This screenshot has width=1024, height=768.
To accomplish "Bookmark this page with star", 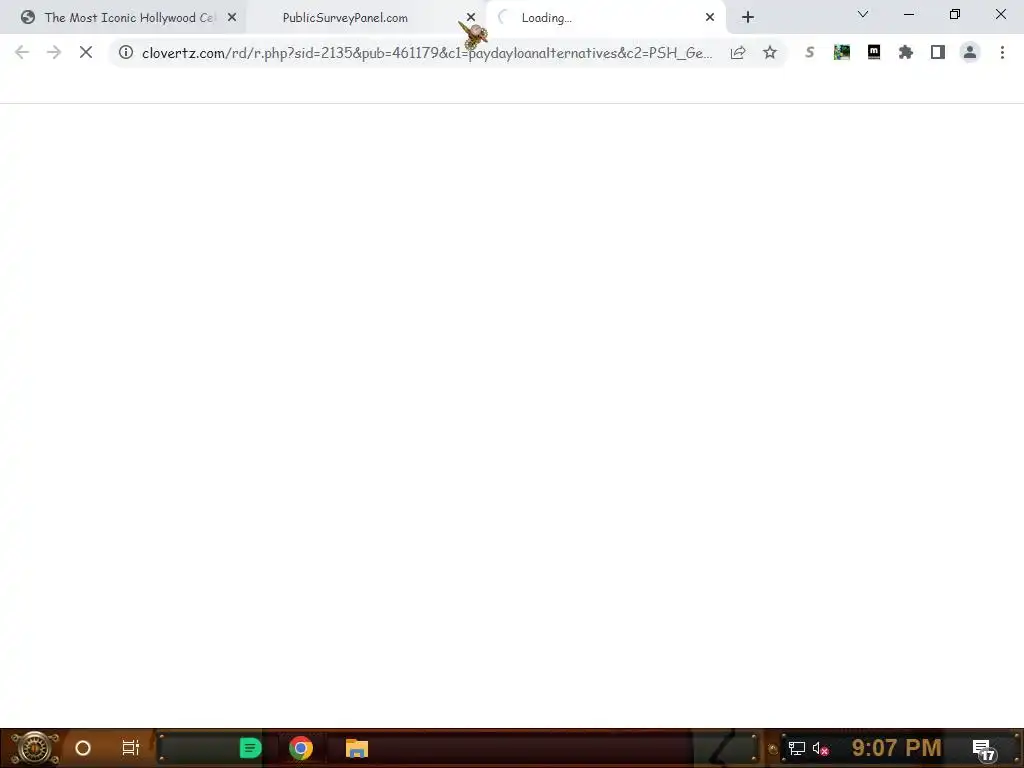I will (x=770, y=52).
